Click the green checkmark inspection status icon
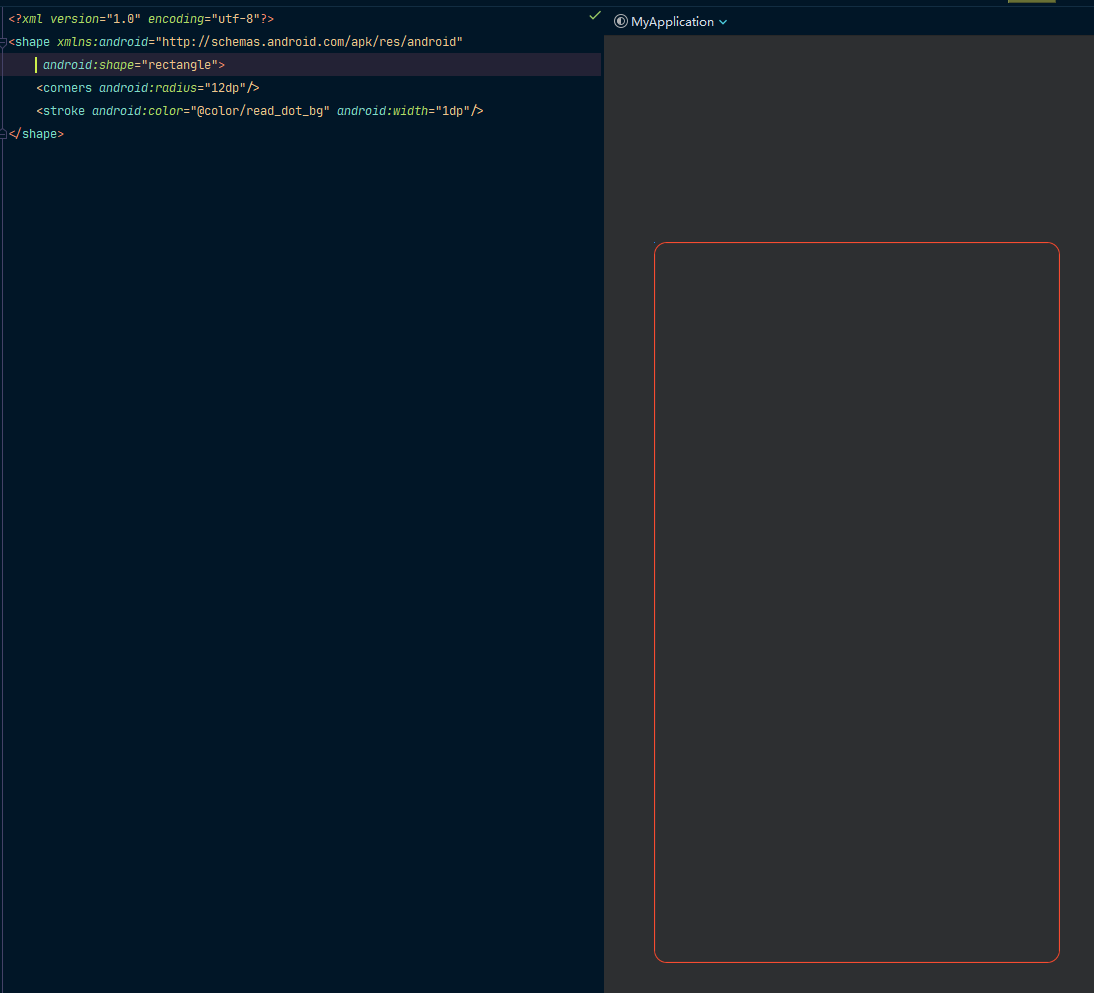1094x993 pixels. click(x=595, y=16)
